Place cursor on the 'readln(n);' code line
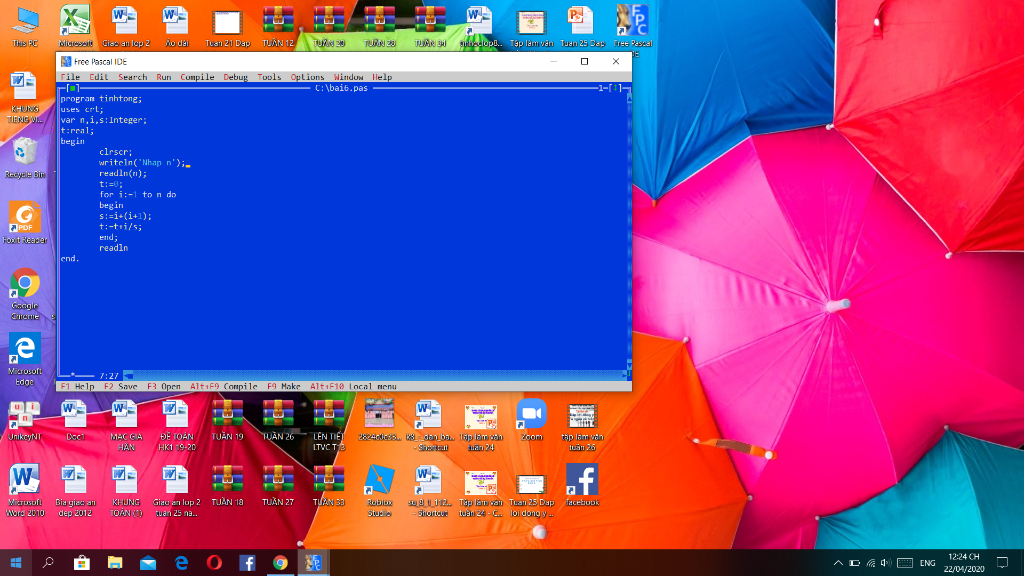Image resolution: width=1024 pixels, height=576 pixels. (123, 173)
